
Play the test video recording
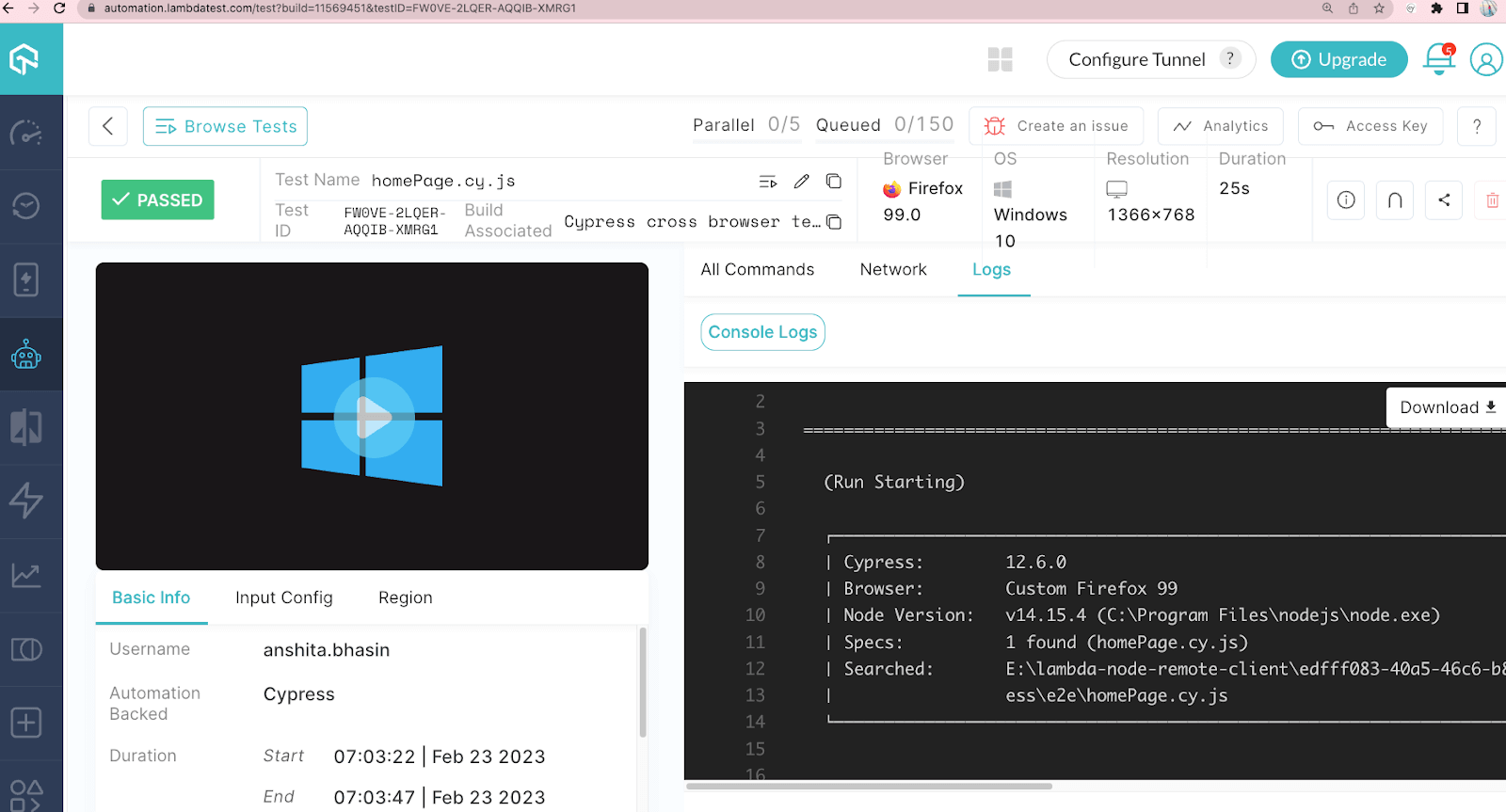374,417
